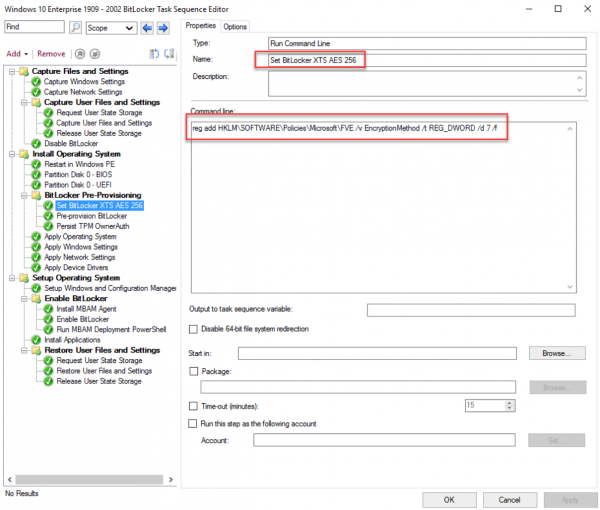The height and width of the screenshot is (510, 600).
Task: Click the find search magnifier icon
Action: [75, 28]
